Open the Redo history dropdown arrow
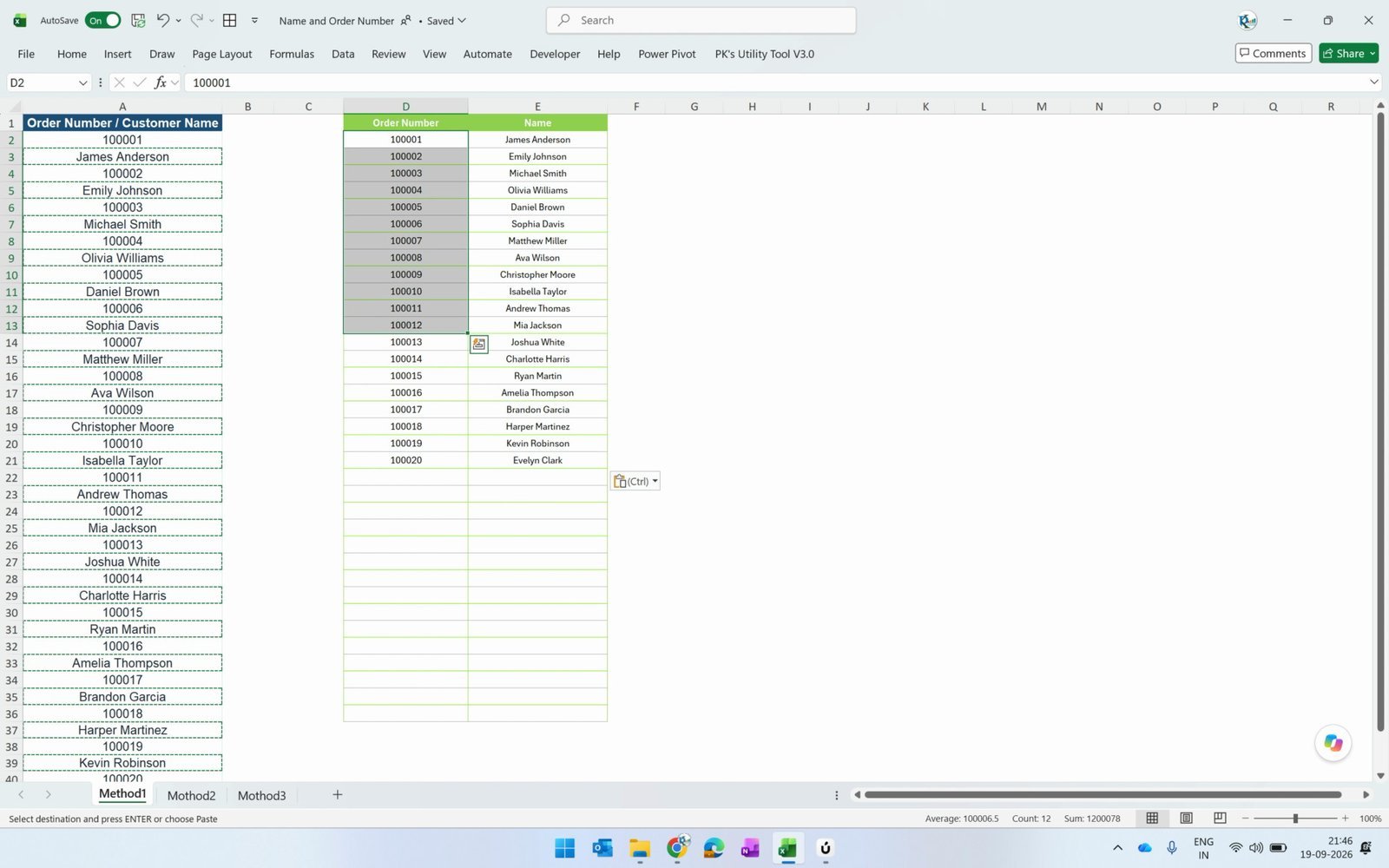1389x868 pixels. tap(211, 20)
